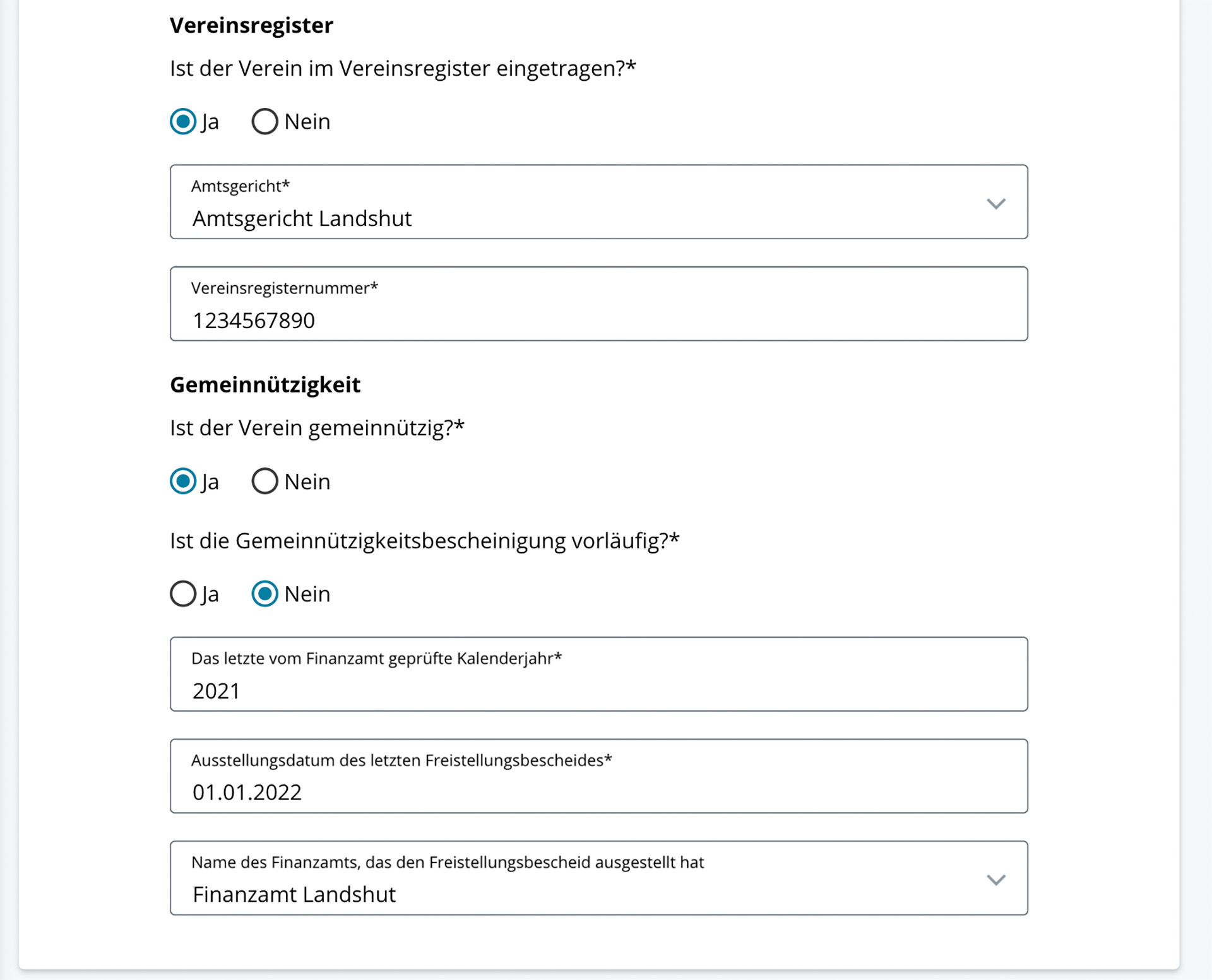Click the Finanzamt dropdown chevron arrow
Image resolution: width=1212 pixels, height=980 pixels.
pyautogui.click(x=995, y=880)
